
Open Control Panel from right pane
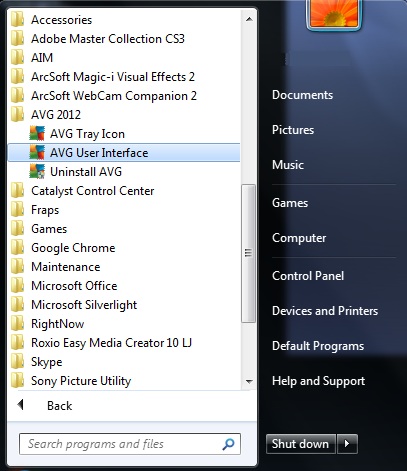pyautogui.click(x=308, y=276)
